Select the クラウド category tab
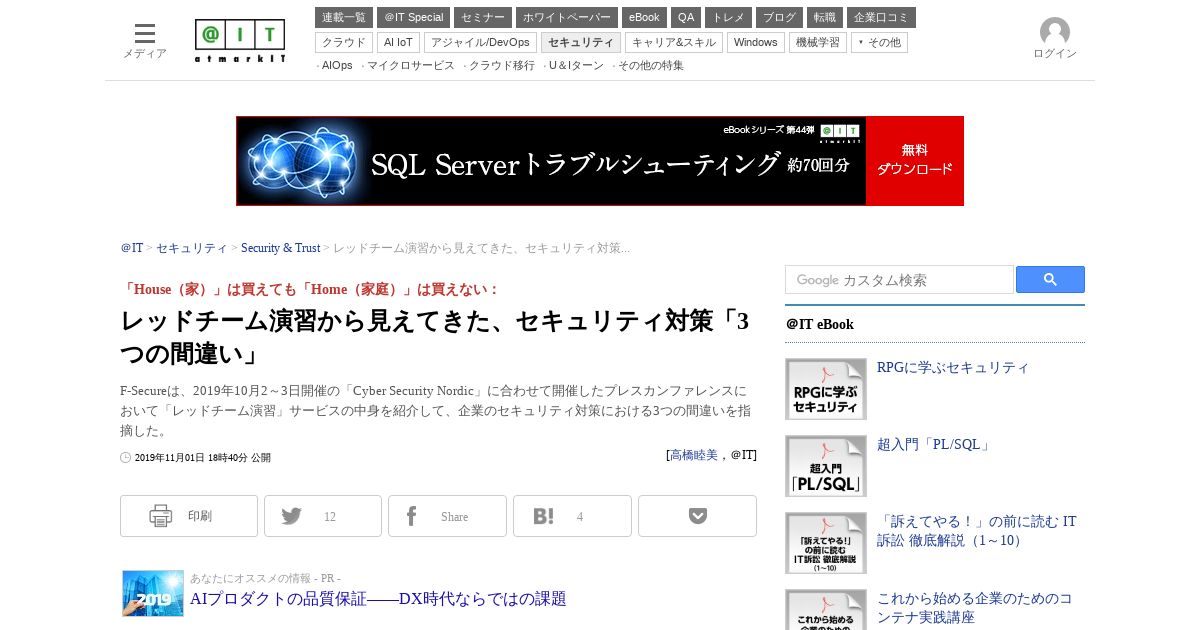1200x630 pixels. (x=344, y=42)
